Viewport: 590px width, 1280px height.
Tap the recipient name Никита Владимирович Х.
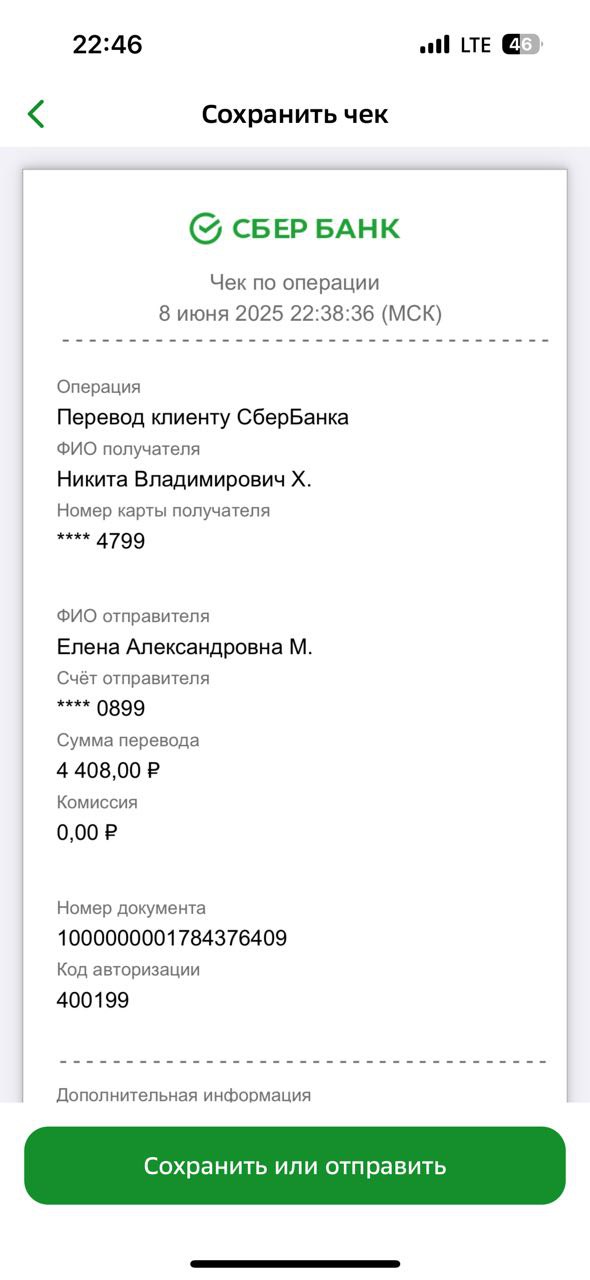[x=184, y=479]
